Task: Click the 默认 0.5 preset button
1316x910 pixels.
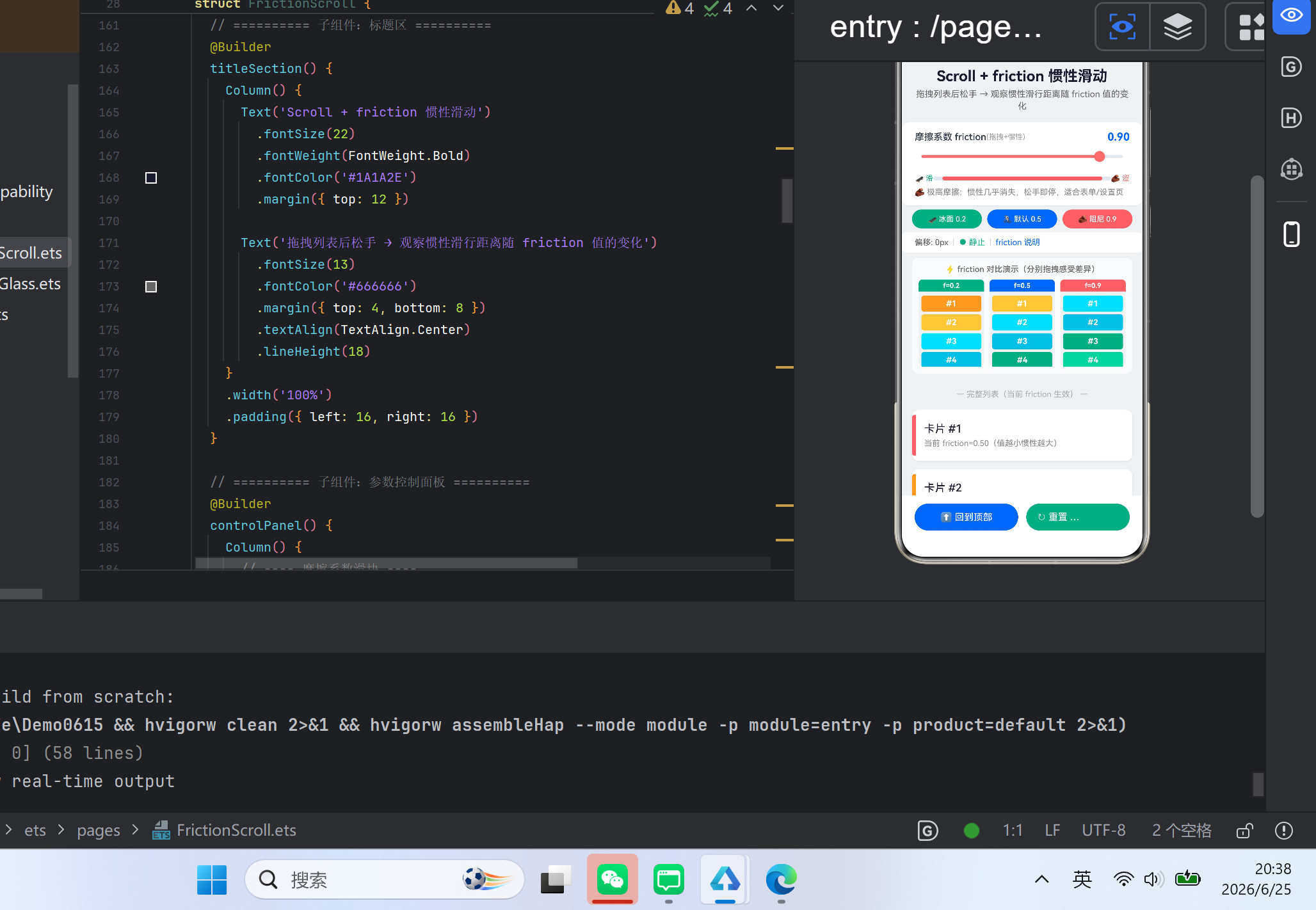Action: (x=1022, y=219)
